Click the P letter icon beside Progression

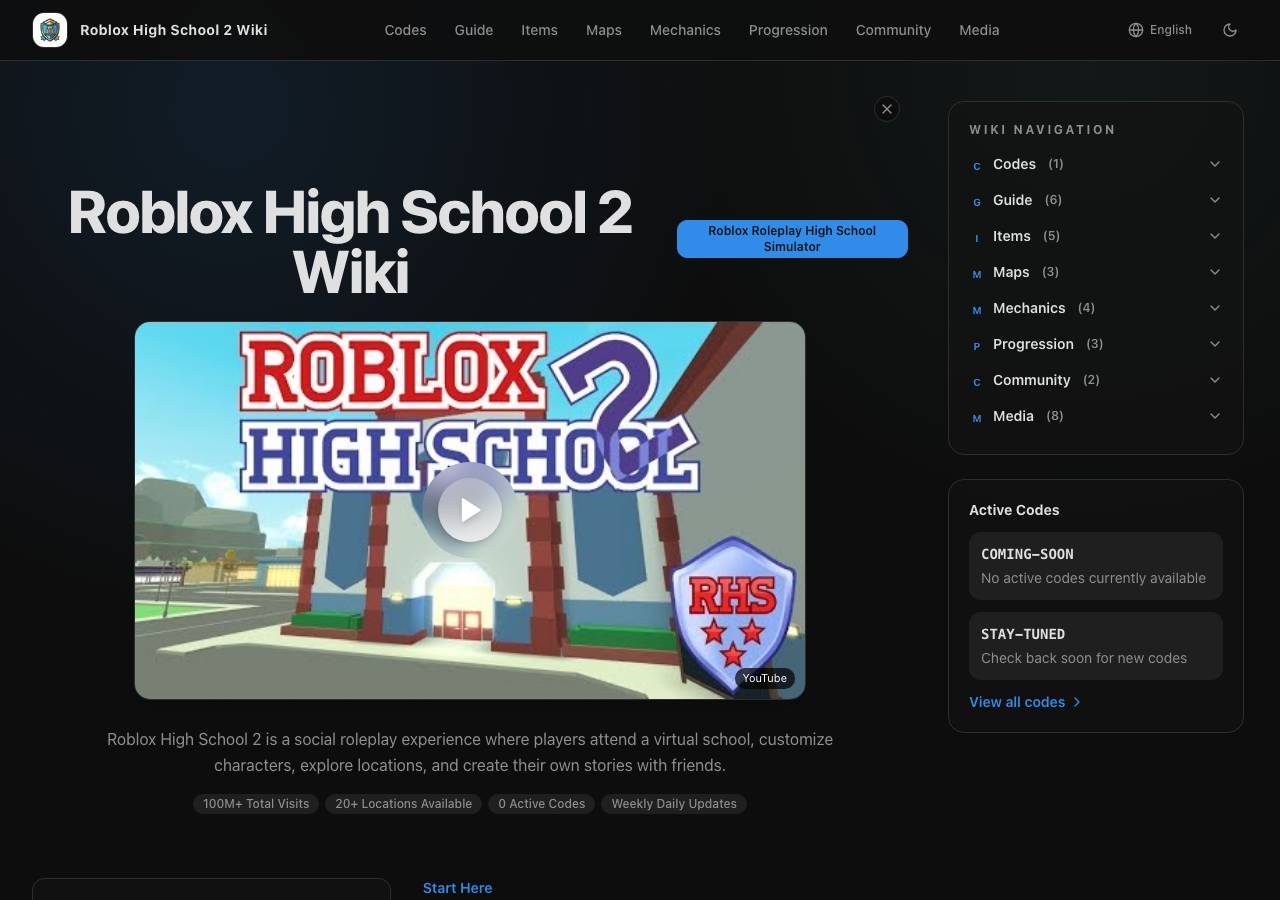pyautogui.click(x=977, y=346)
